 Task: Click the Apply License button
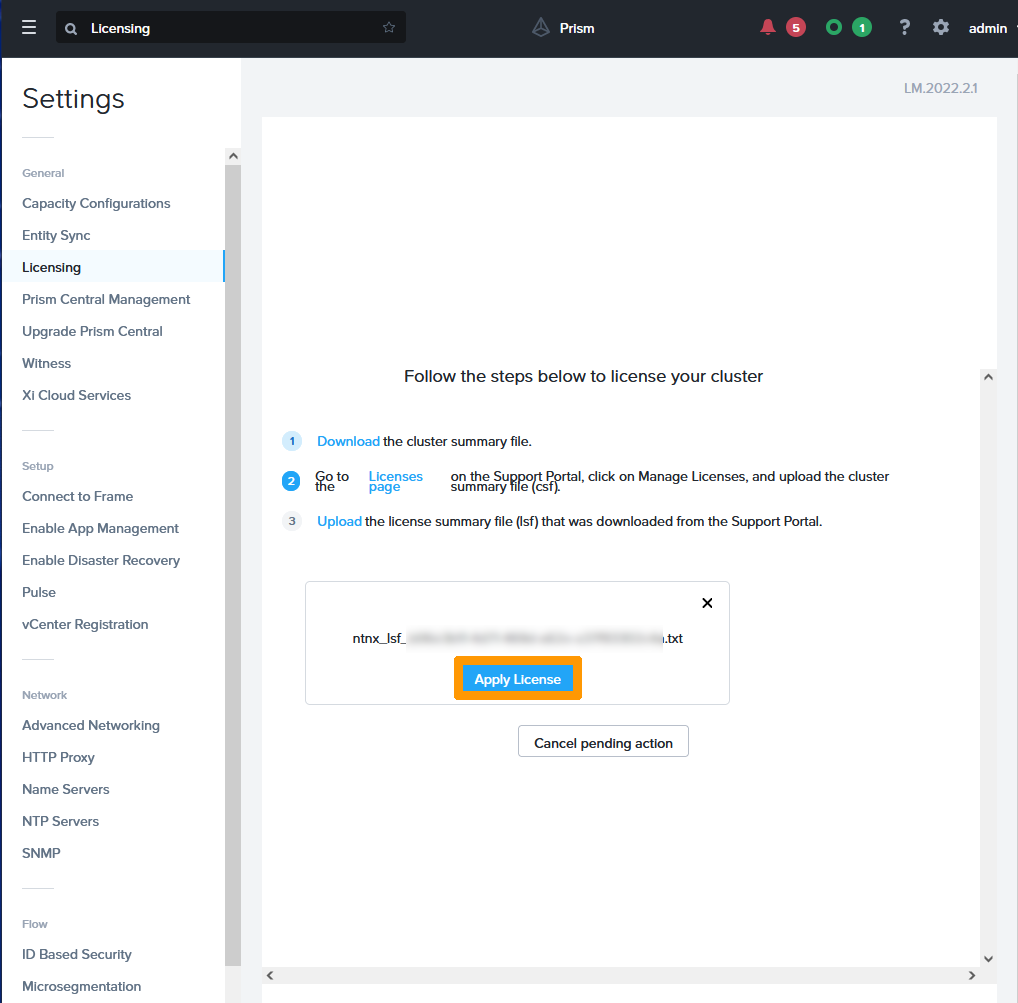(x=517, y=678)
